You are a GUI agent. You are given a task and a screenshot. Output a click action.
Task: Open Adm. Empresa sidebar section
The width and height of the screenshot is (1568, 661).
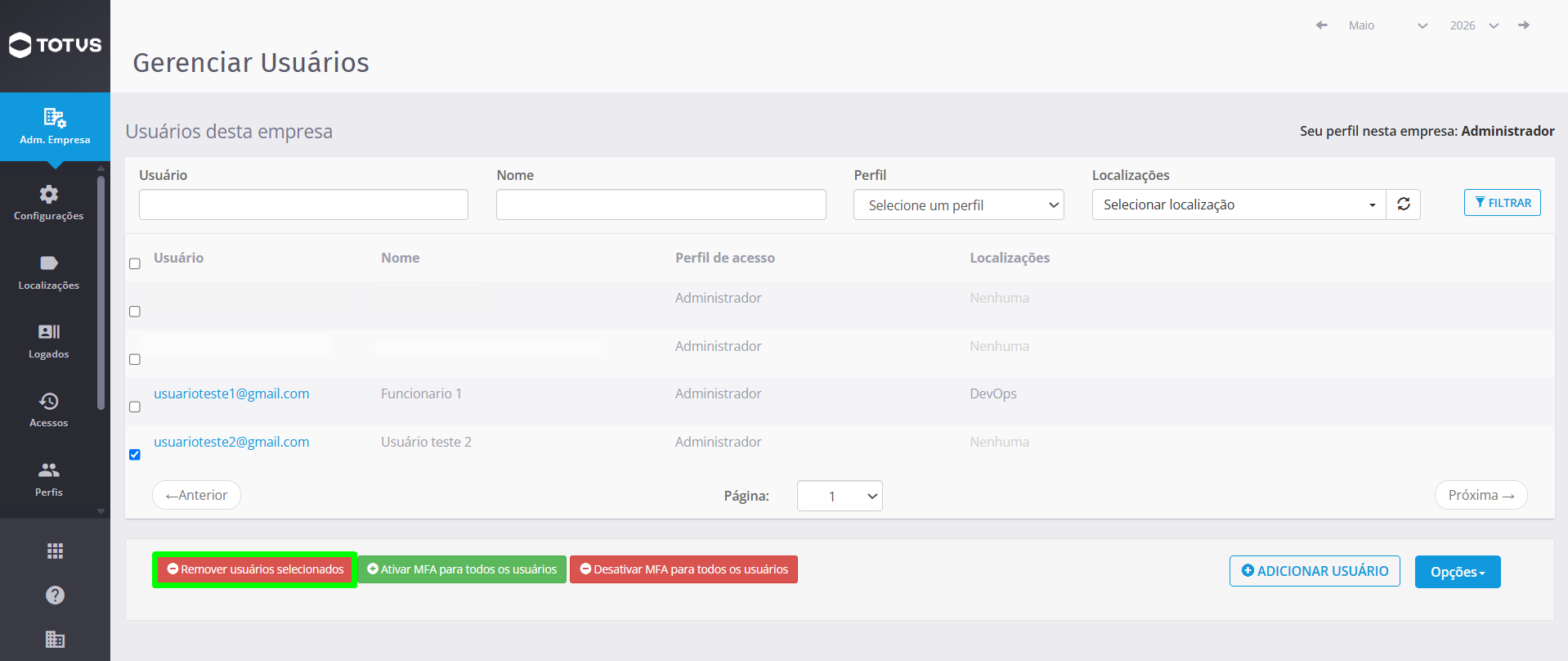coord(55,127)
